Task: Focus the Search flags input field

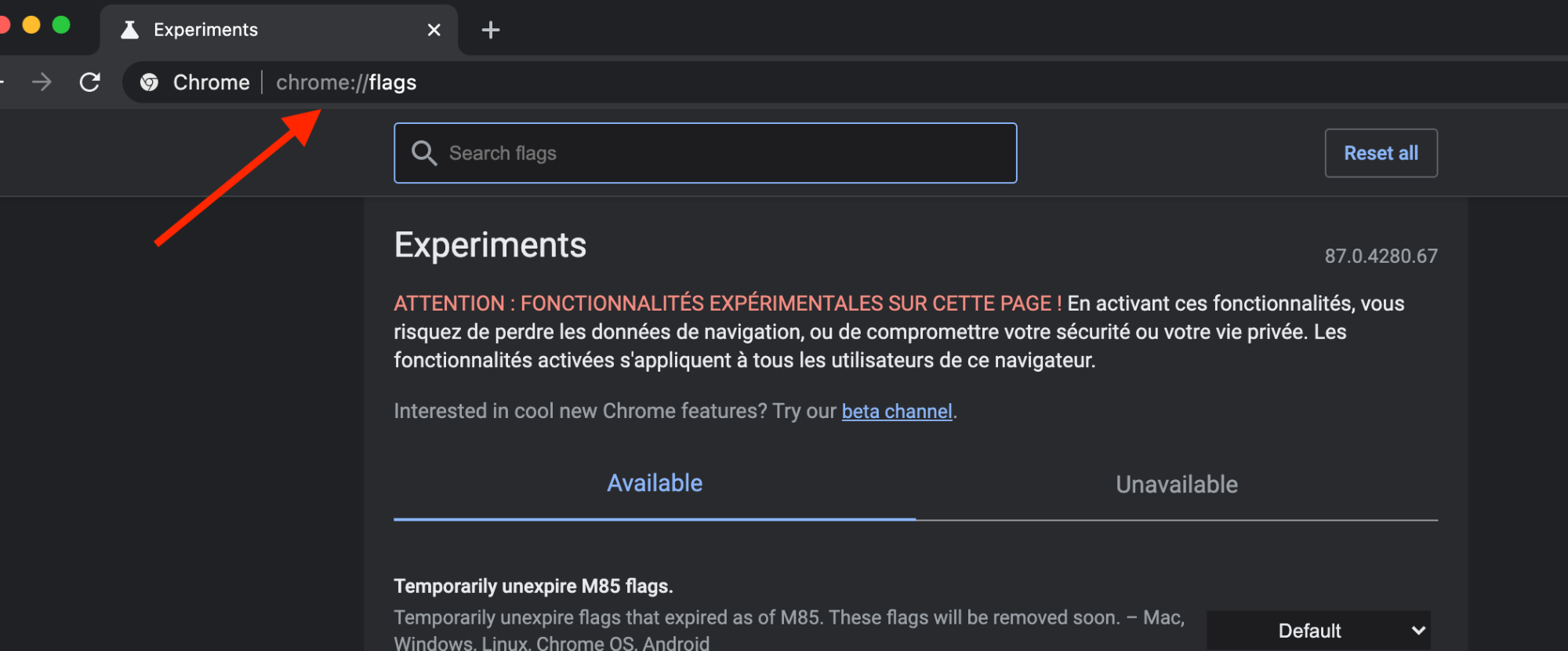Action: point(721,153)
